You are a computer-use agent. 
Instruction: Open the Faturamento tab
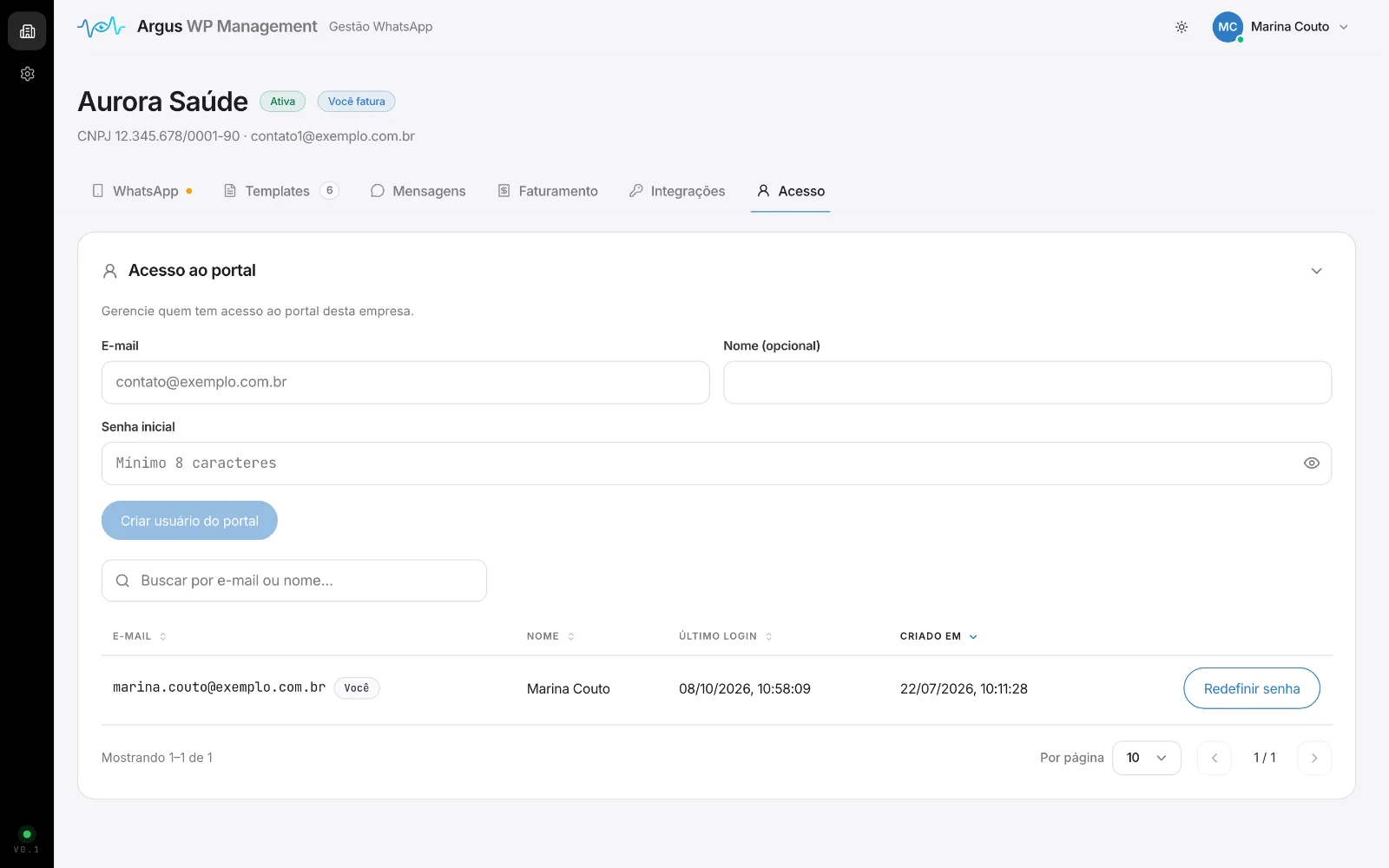pos(548,191)
